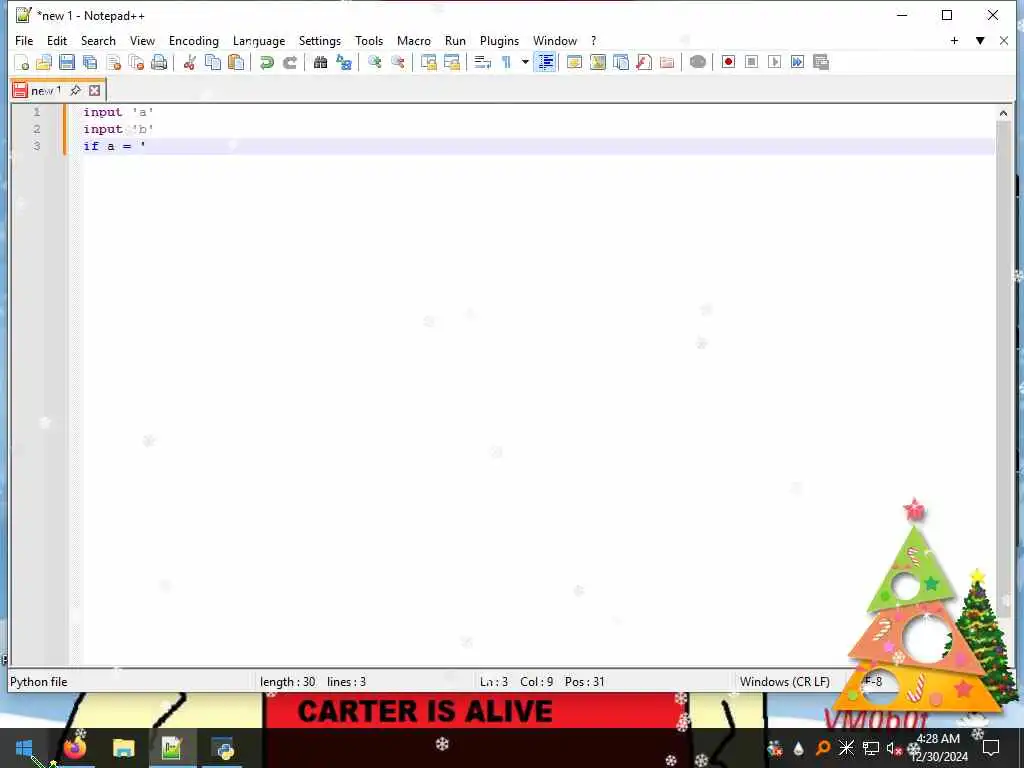
Task: Open the Search menu
Action: pos(98,40)
